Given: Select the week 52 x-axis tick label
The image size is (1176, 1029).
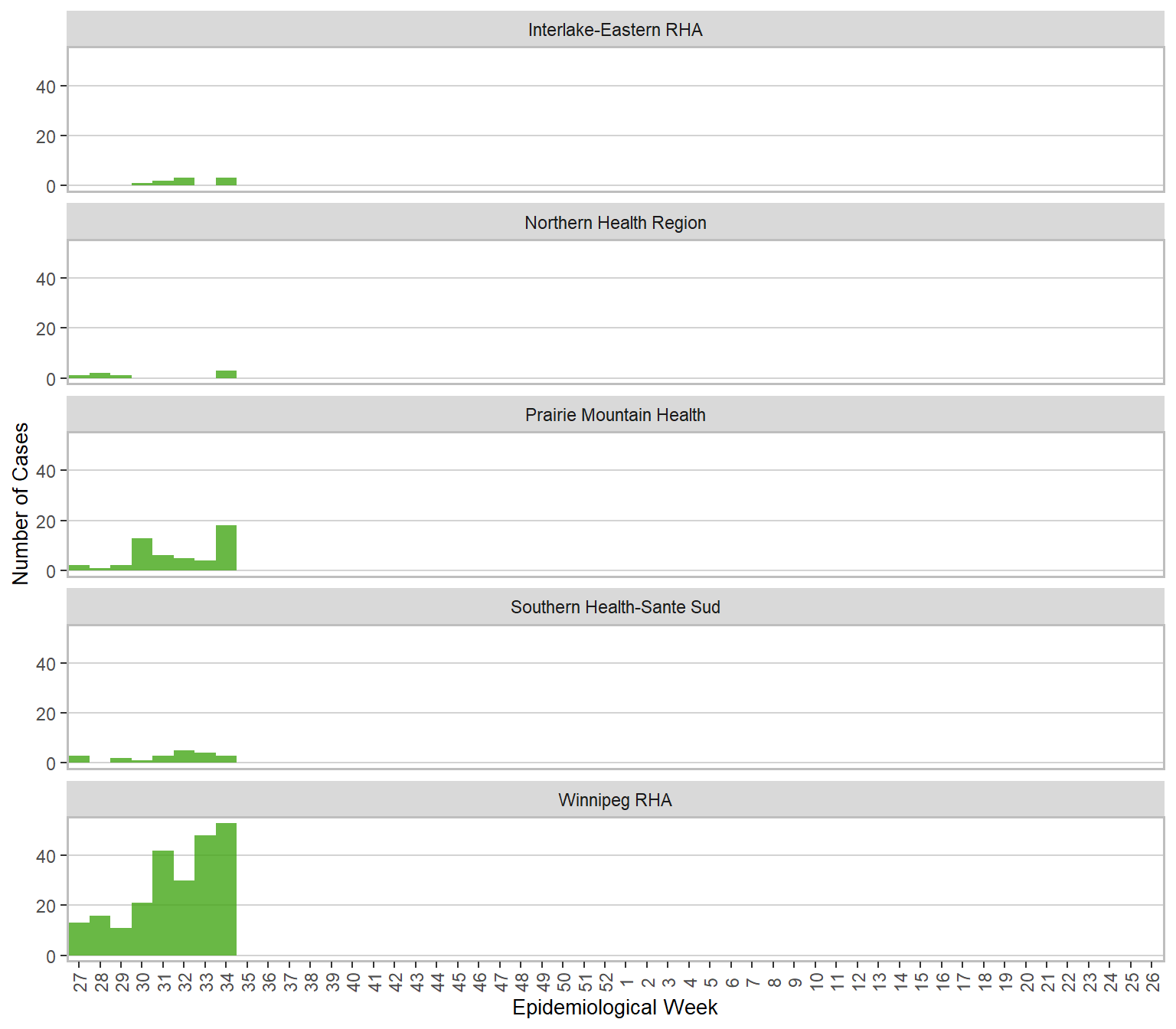Looking at the screenshot, I should [x=606, y=982].
